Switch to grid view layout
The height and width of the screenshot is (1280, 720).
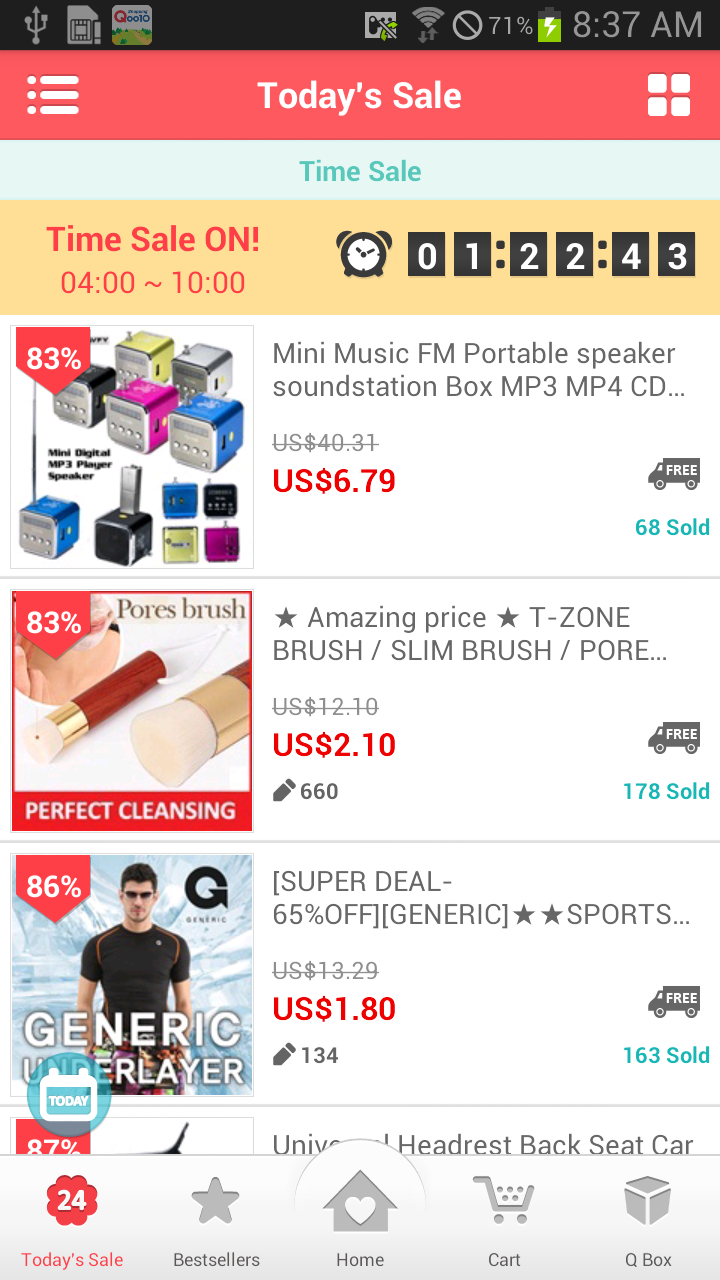click(x=669, y=96)
